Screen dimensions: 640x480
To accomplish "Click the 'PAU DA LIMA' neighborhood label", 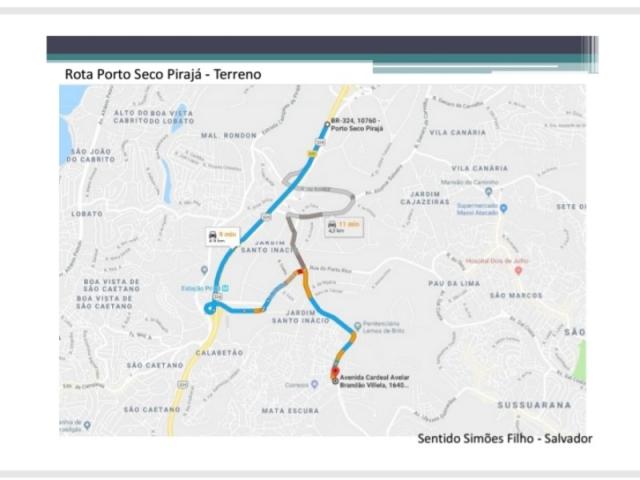I will pyautogui.click(x=454, y=283).
